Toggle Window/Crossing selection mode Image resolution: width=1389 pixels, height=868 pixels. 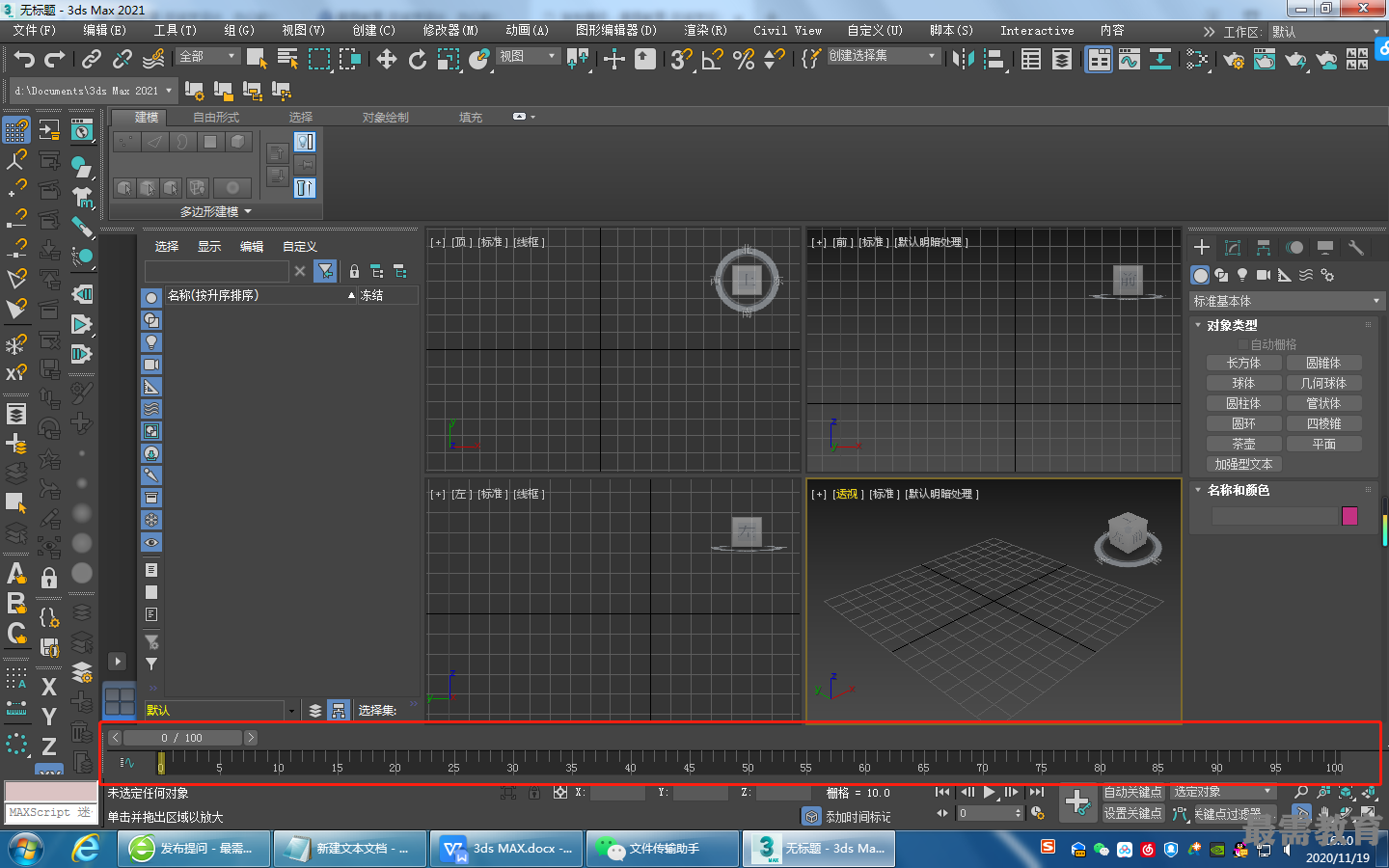(349, 59)
